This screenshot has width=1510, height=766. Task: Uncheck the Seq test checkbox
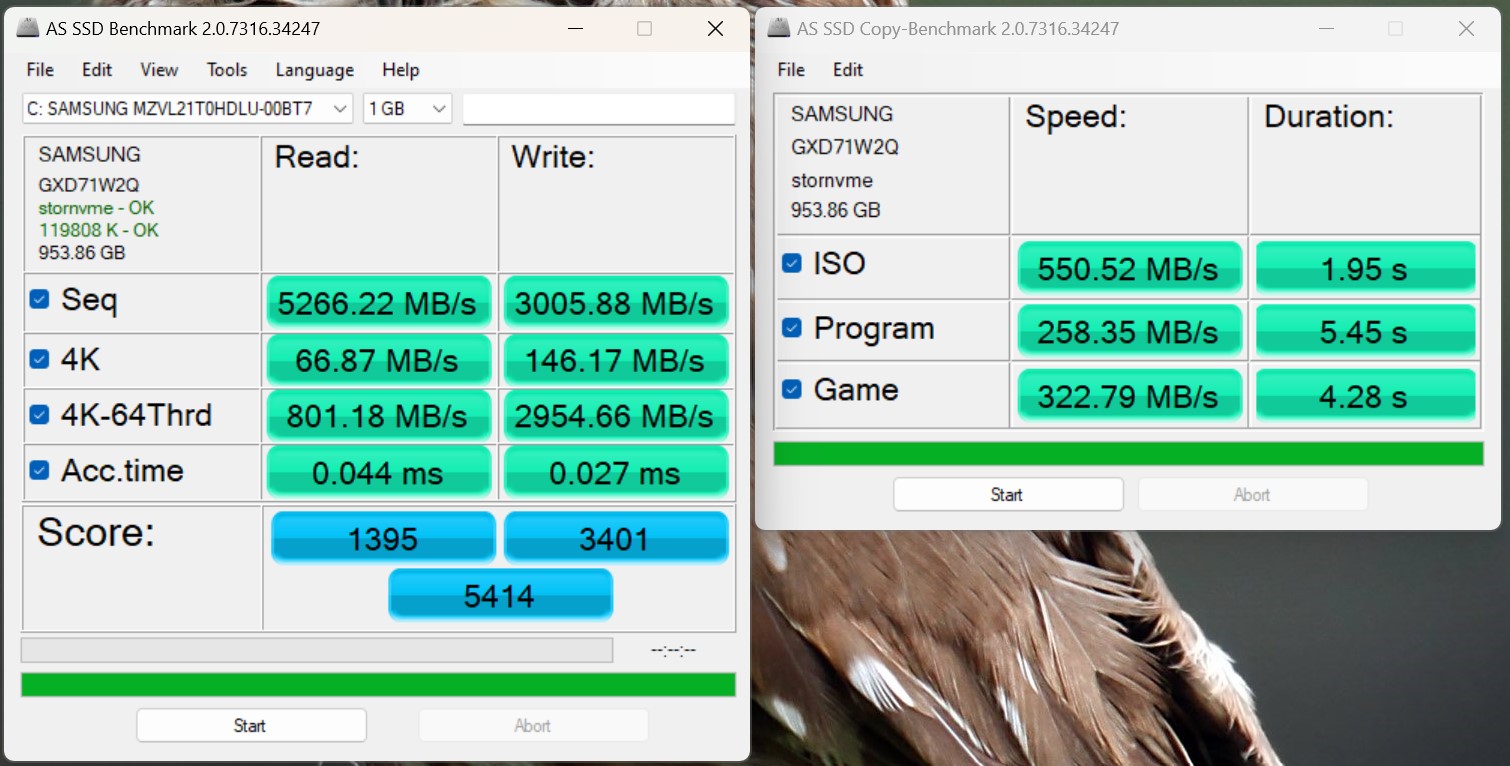40,299
